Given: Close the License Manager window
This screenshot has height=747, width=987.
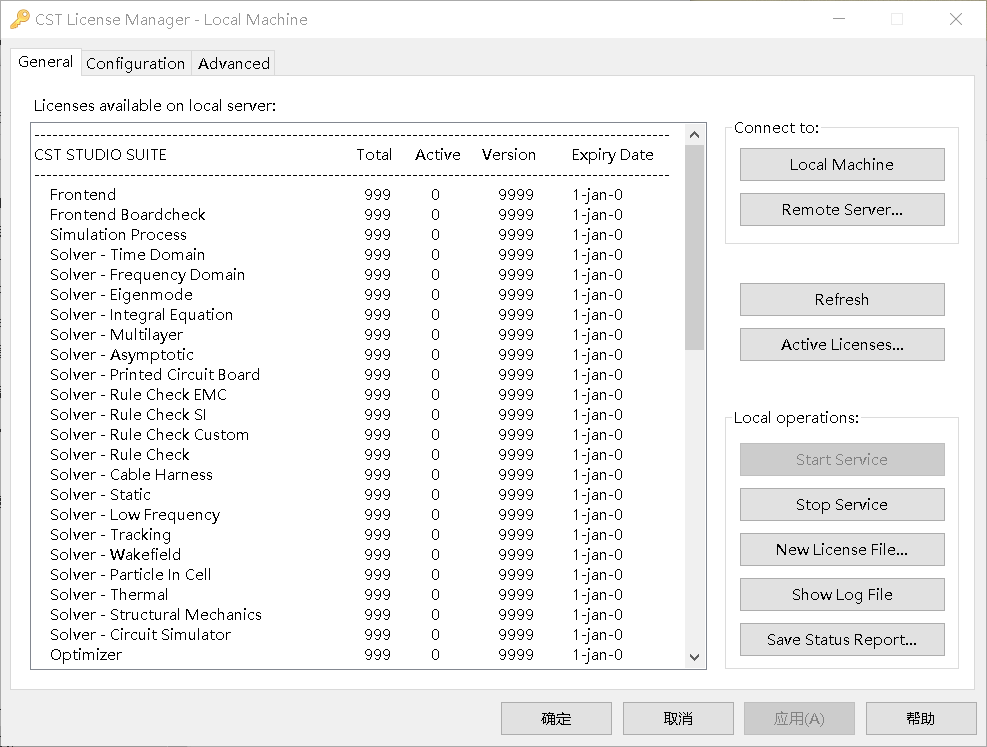Looking at the screenshot, I should point(956,20).
